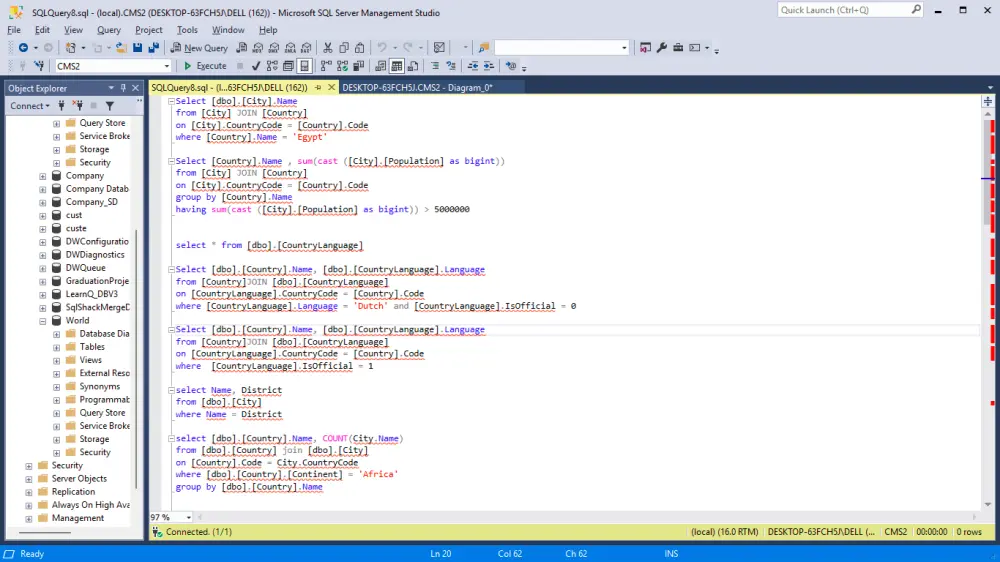Open the Properties Window wrench icon
The image size is (1000, 562).
[x=661, y=48]
